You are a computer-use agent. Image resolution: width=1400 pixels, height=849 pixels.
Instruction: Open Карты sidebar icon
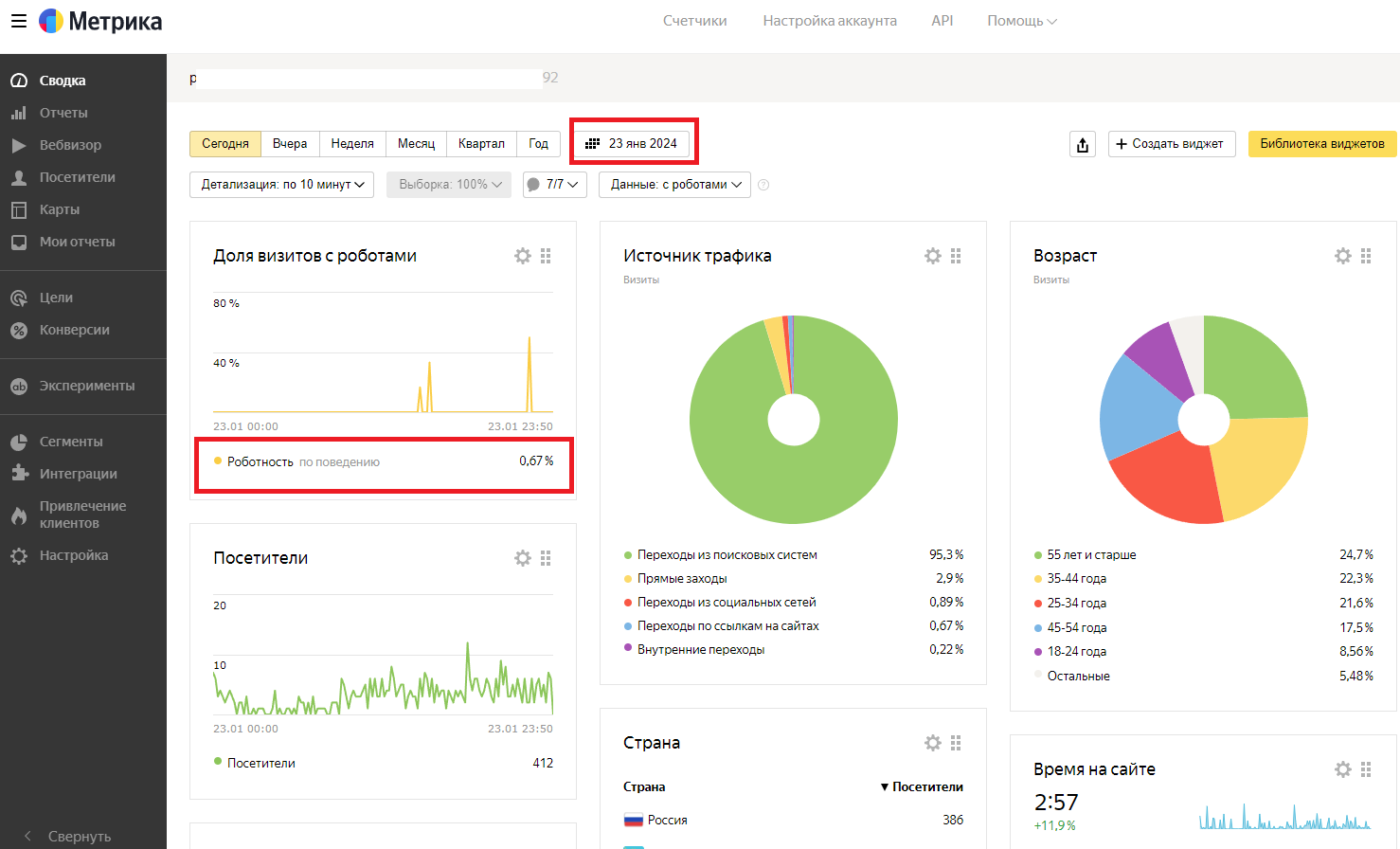point(19,209)
